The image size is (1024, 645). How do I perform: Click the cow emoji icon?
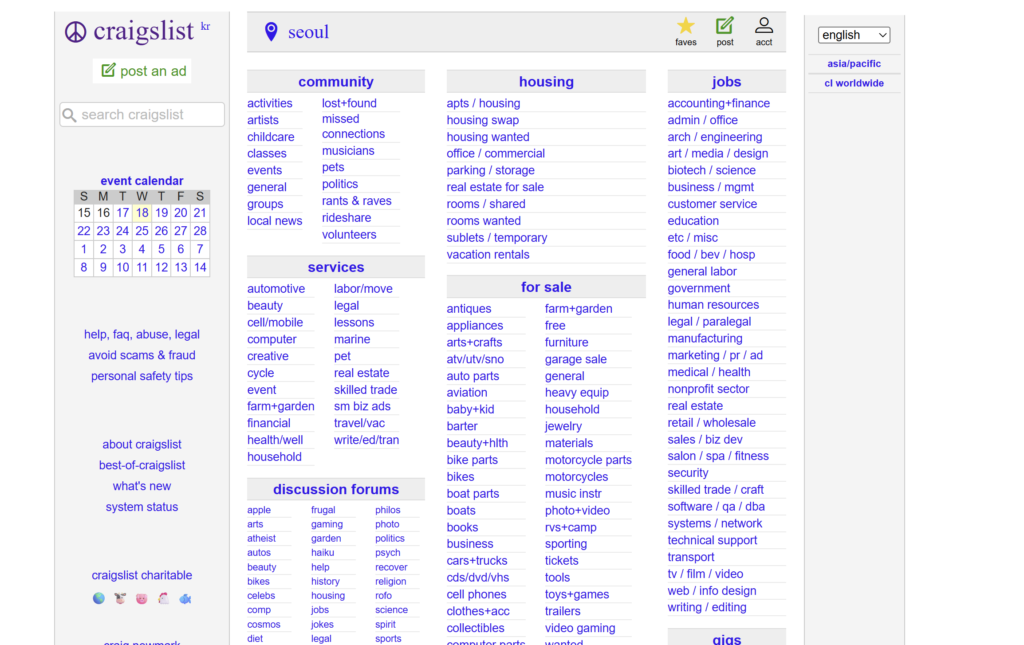[x=120, y=599]
